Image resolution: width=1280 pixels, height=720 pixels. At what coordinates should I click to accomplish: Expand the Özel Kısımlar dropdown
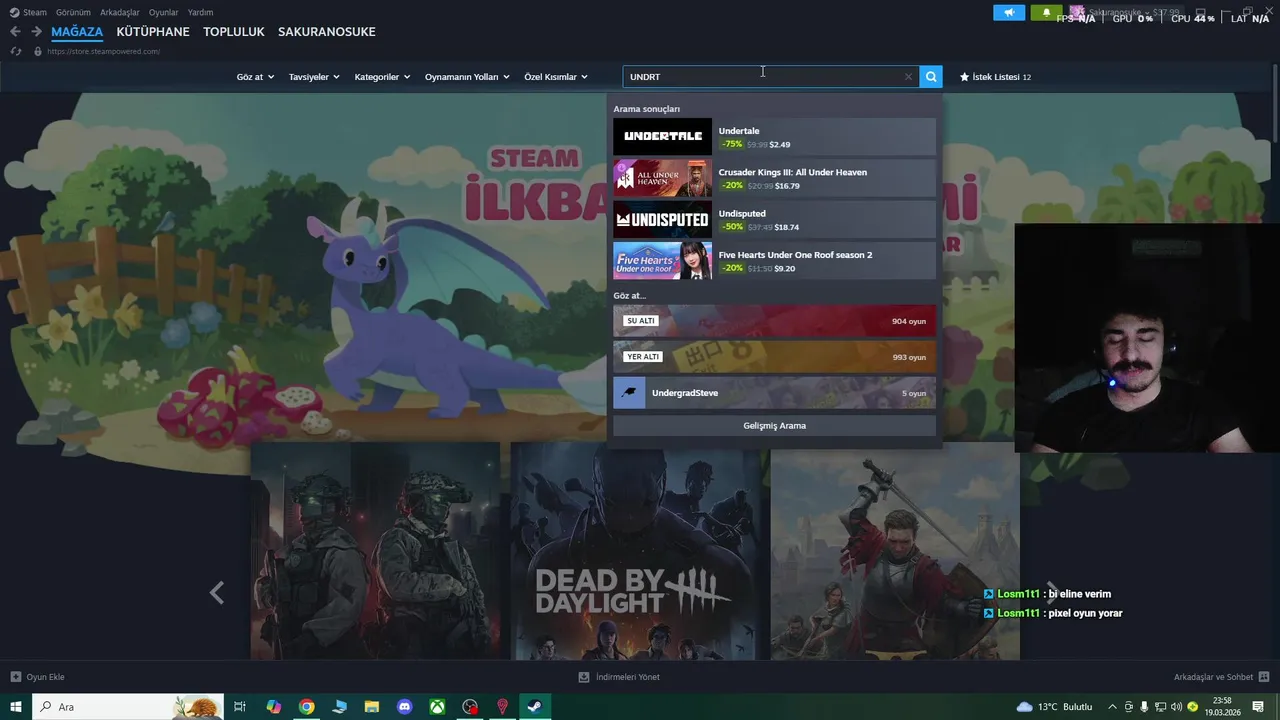[x=555, y=77]
